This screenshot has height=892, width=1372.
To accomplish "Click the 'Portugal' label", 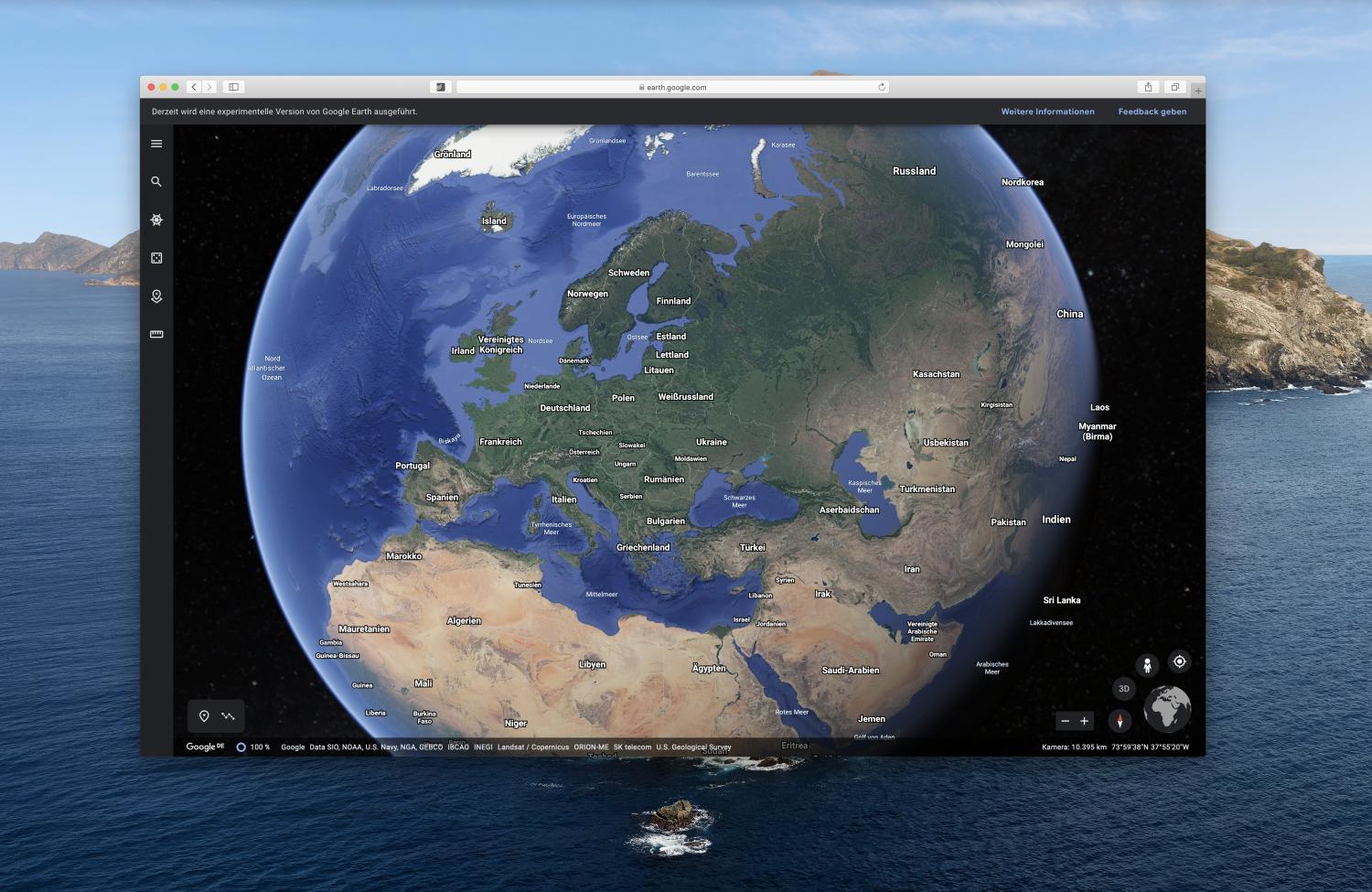I will click(413, 466).
